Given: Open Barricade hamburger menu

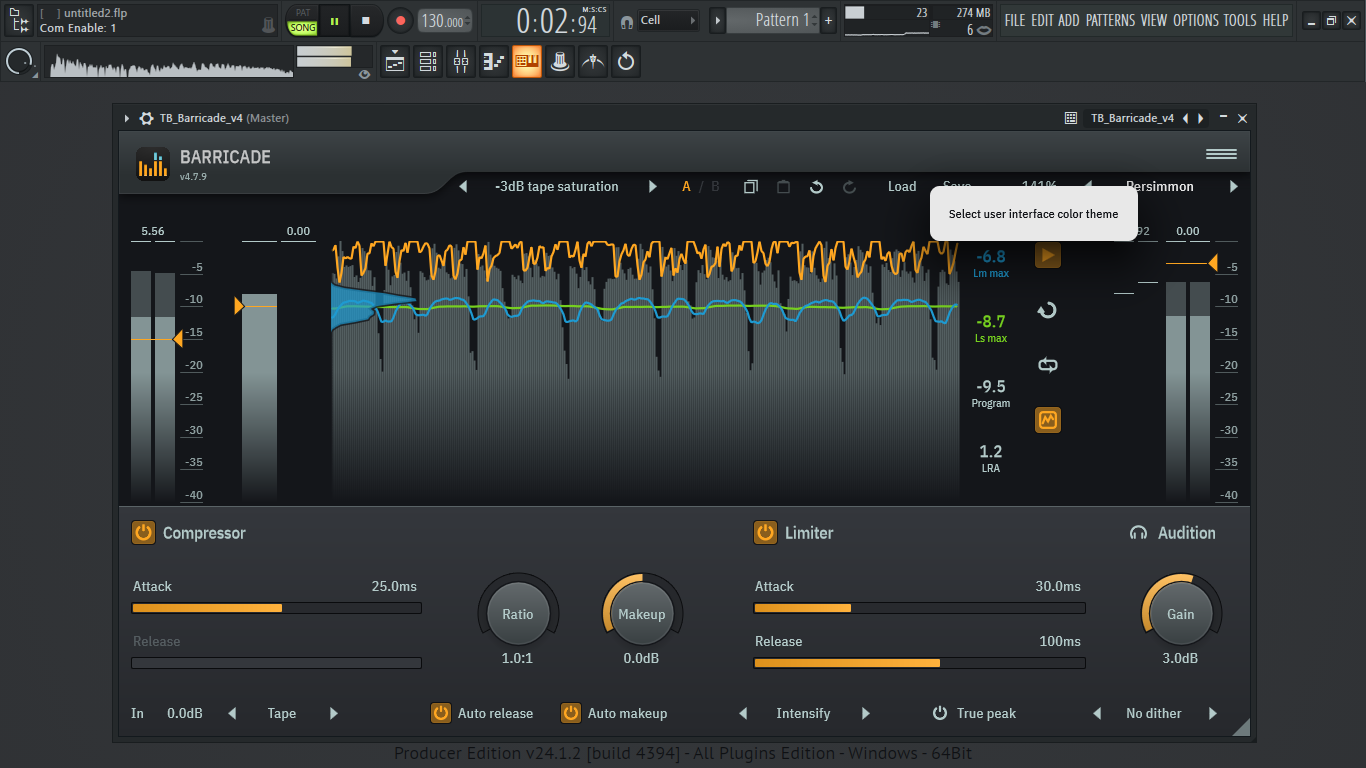Looking at the screenshot, I should (1221, 154).
